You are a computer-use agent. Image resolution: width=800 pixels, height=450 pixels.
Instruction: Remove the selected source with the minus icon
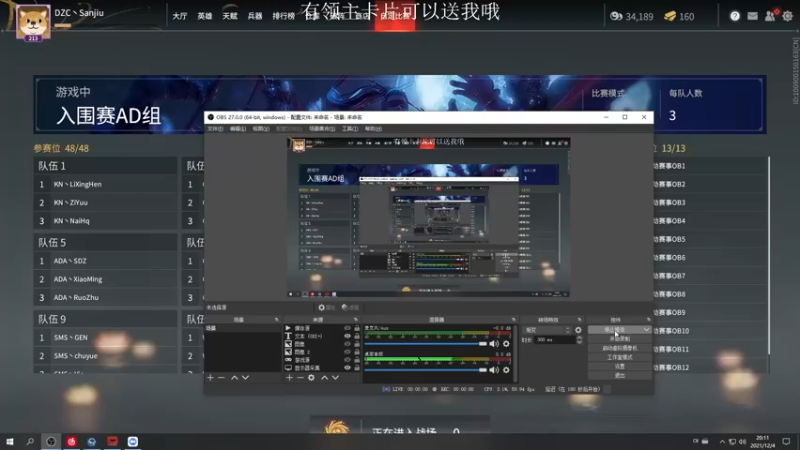click(300, 378)
